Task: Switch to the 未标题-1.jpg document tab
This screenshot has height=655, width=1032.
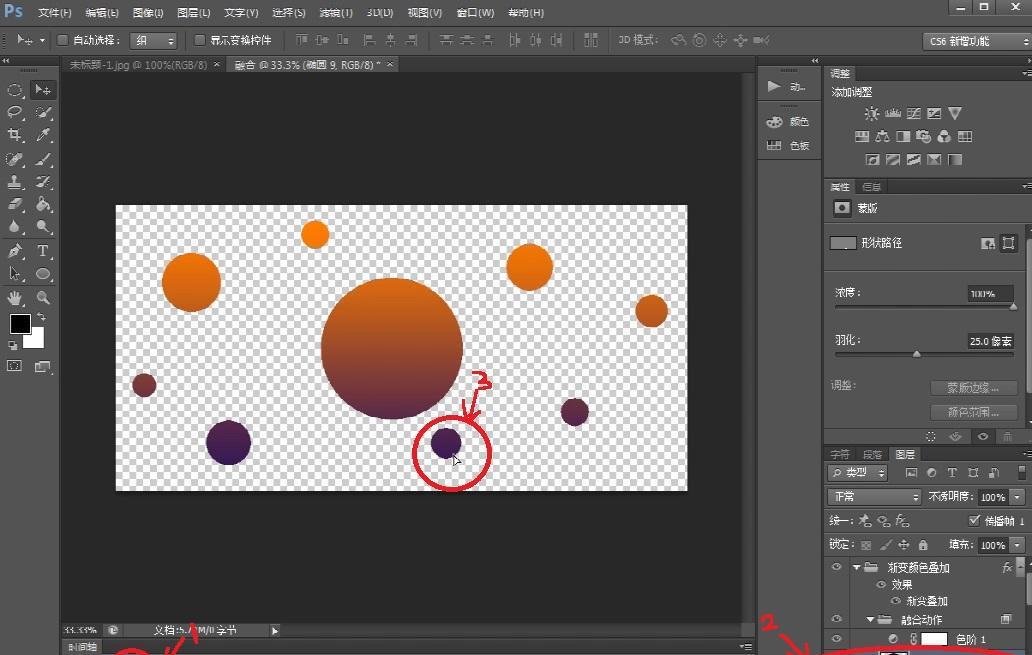Action: pos(138,64)
